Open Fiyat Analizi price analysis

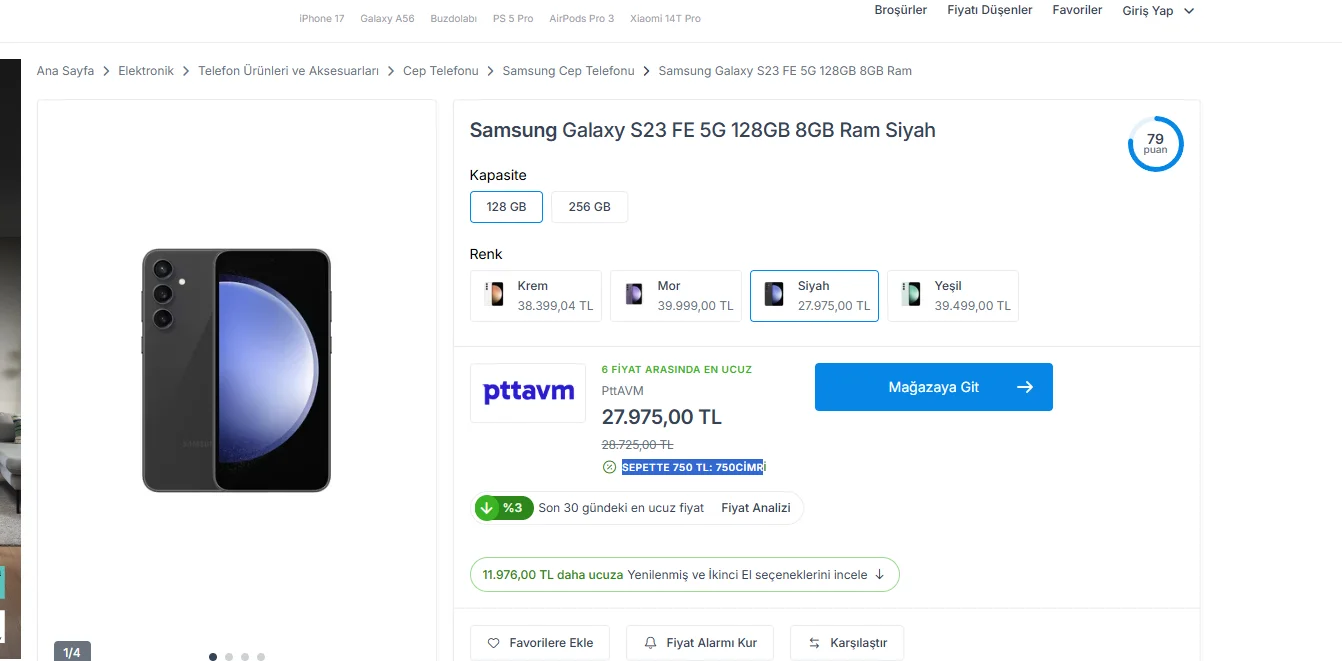756,508
